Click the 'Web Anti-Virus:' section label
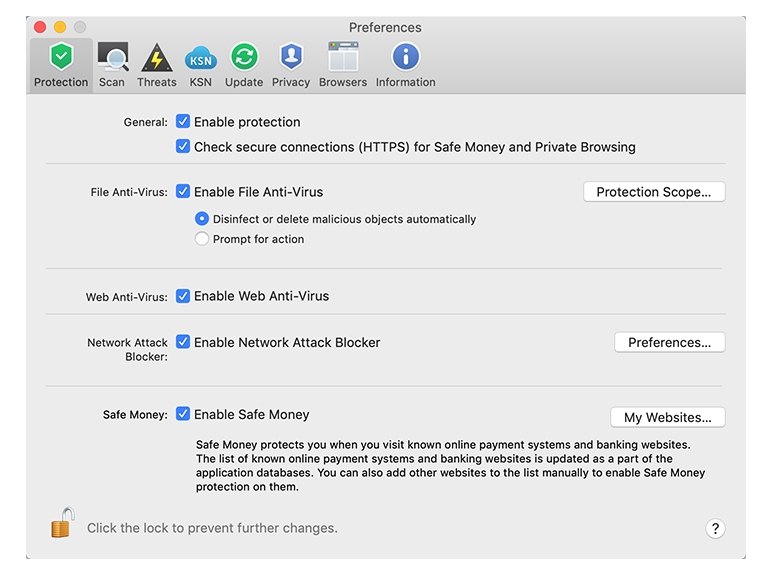This screenshot has width=772, height=575. (127, 297)
